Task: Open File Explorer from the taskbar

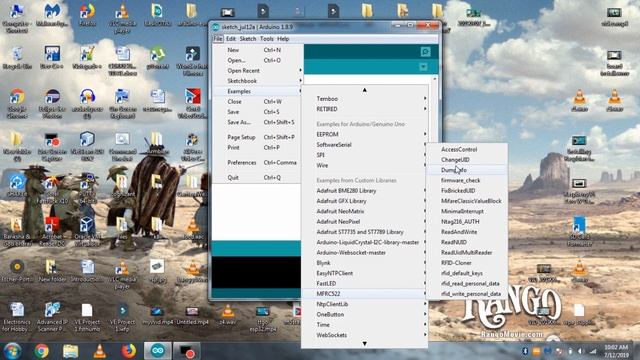Action: [x=71, y=351]
